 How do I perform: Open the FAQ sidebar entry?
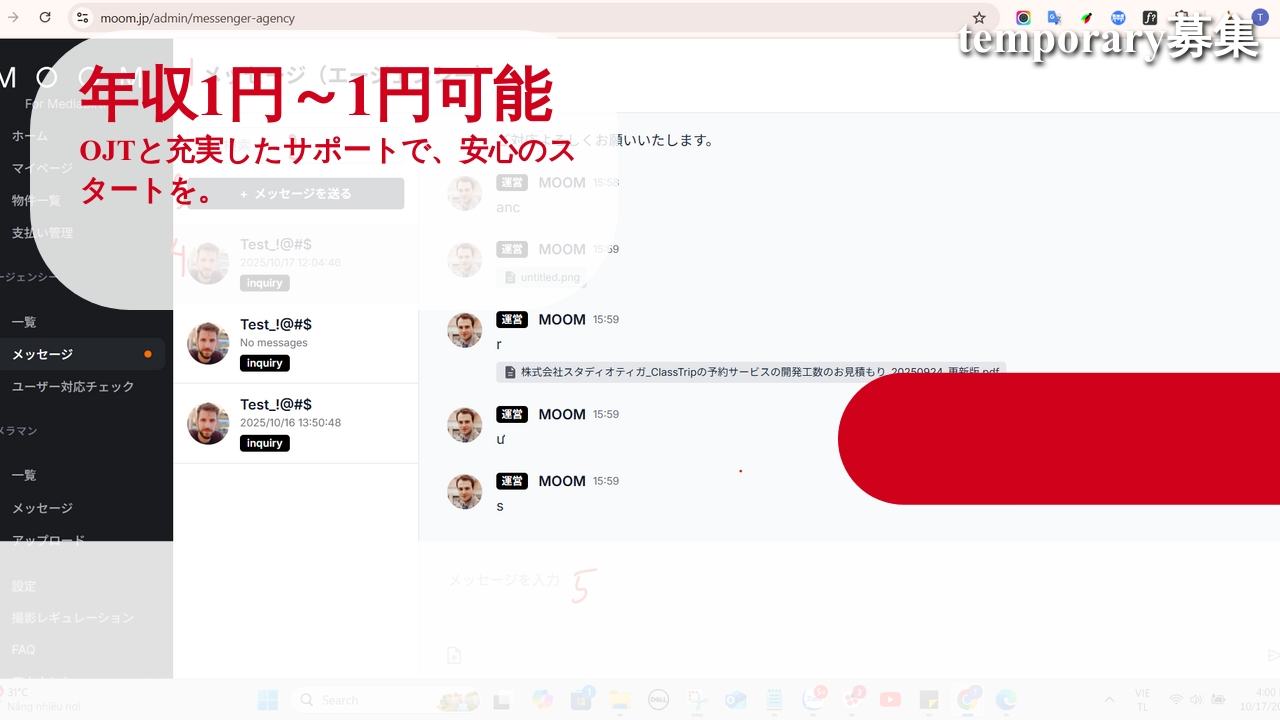22,649
